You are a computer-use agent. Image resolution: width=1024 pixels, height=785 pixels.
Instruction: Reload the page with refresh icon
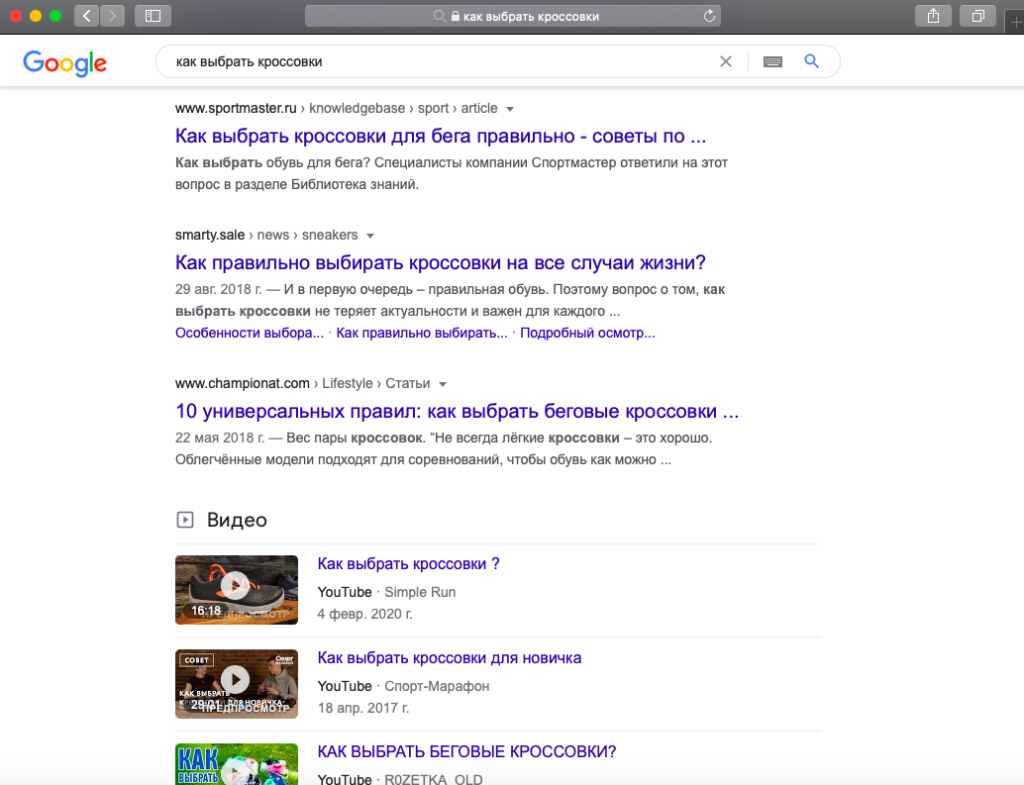(709, 16)
